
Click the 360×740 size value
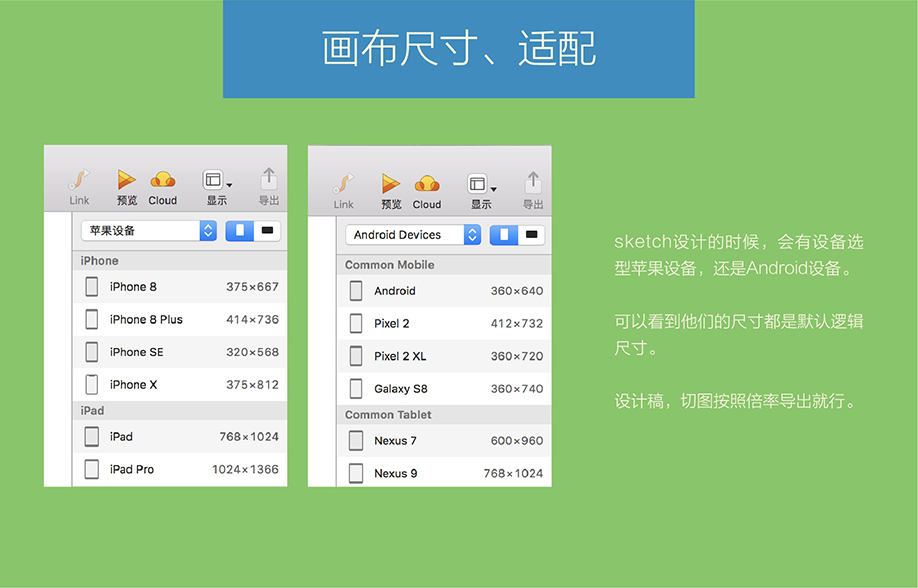517,389
